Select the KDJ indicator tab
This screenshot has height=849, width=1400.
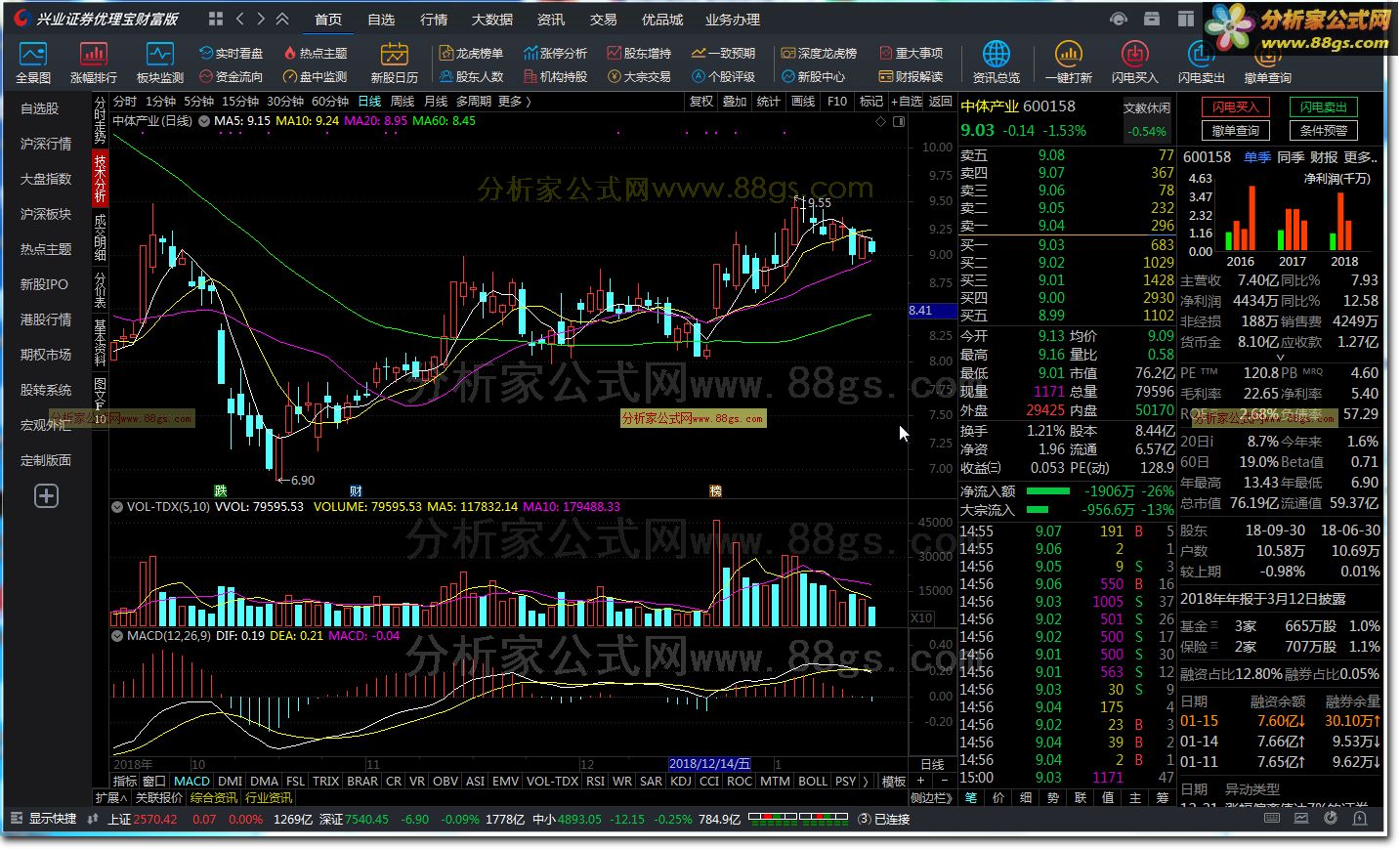click(x=681, y=781)
